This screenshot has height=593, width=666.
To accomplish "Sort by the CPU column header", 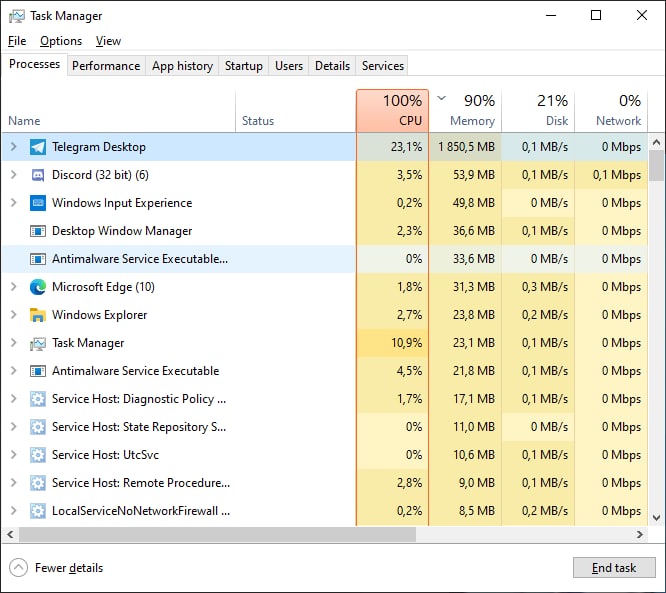I will click(392, 111).
